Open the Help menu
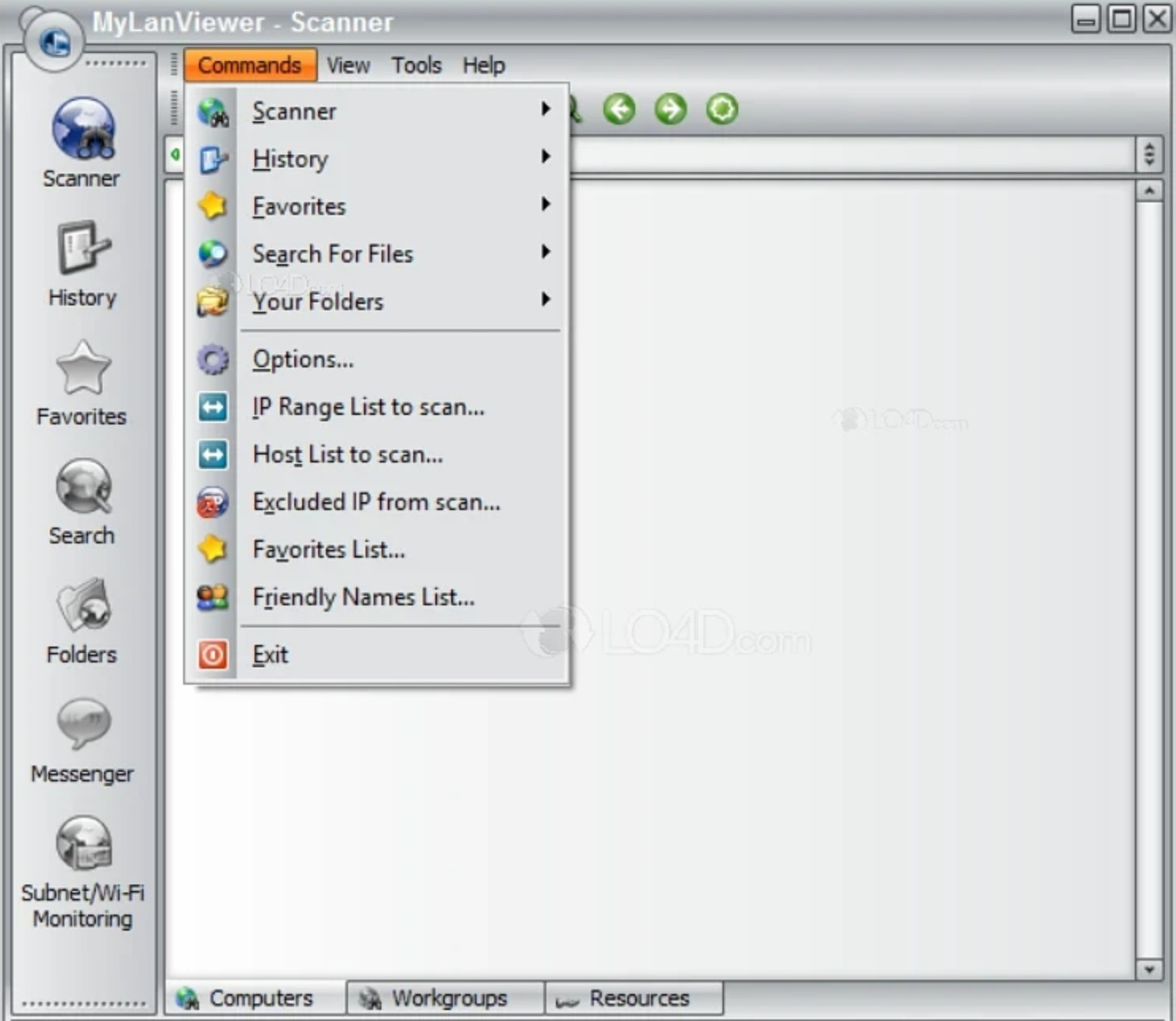The image size is (1176, 1021). pyautogui.click(x=484, y=65)
